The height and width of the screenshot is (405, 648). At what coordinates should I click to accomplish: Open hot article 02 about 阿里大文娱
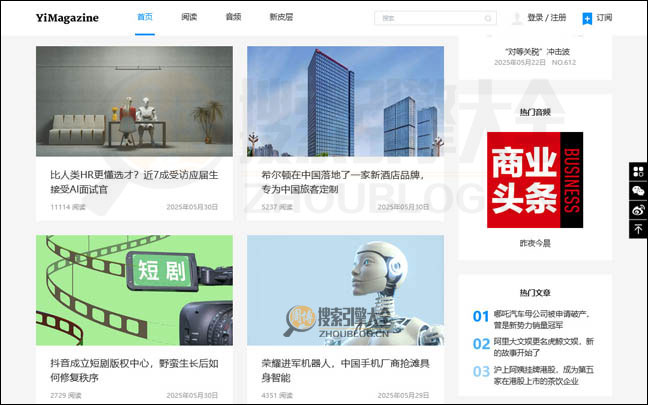pyautogui.click(x=543, y=347)
